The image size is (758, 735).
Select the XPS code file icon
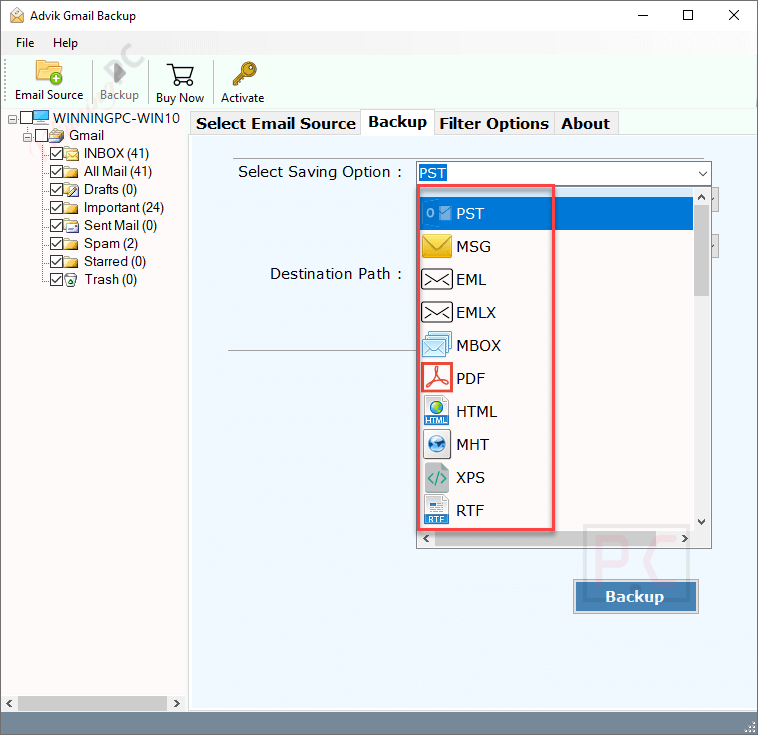437,477
